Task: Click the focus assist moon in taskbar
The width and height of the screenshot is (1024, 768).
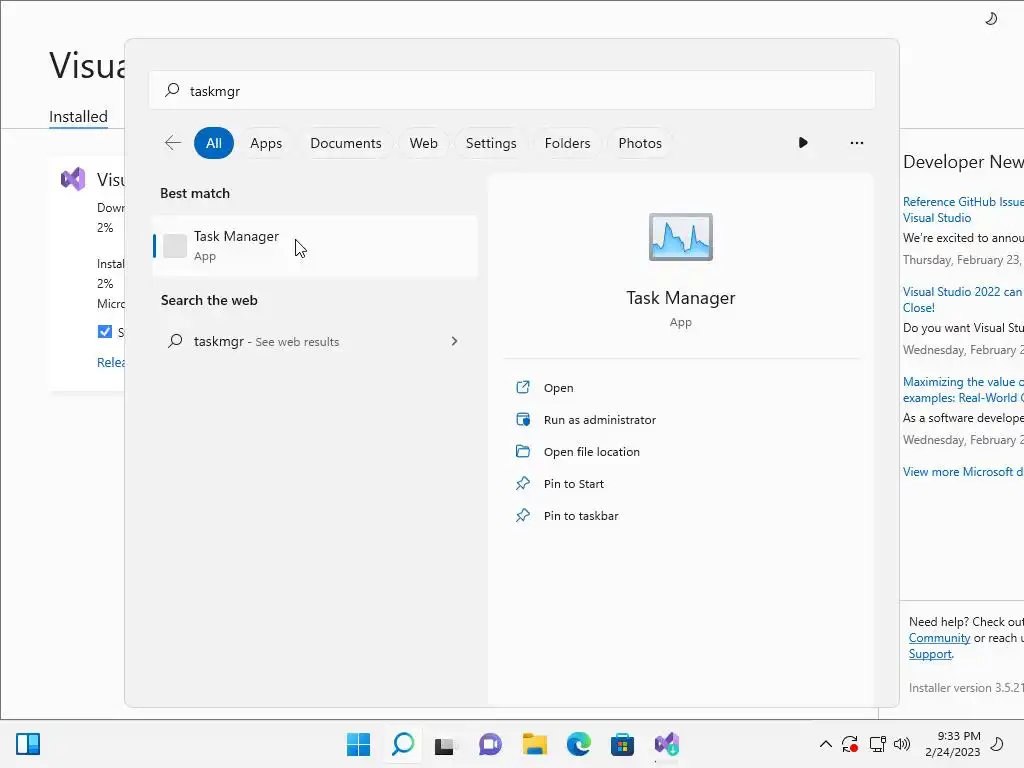Action: [997, 744]
